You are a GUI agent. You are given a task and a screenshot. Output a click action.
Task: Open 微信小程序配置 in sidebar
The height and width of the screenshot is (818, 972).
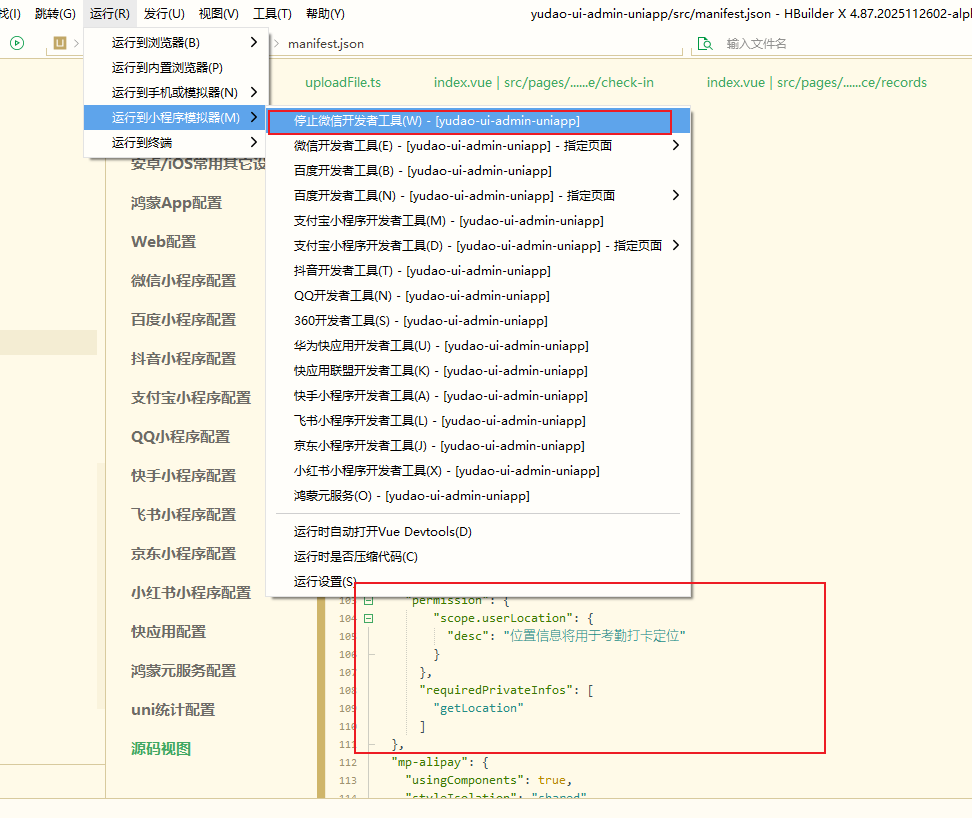point(183,281)
